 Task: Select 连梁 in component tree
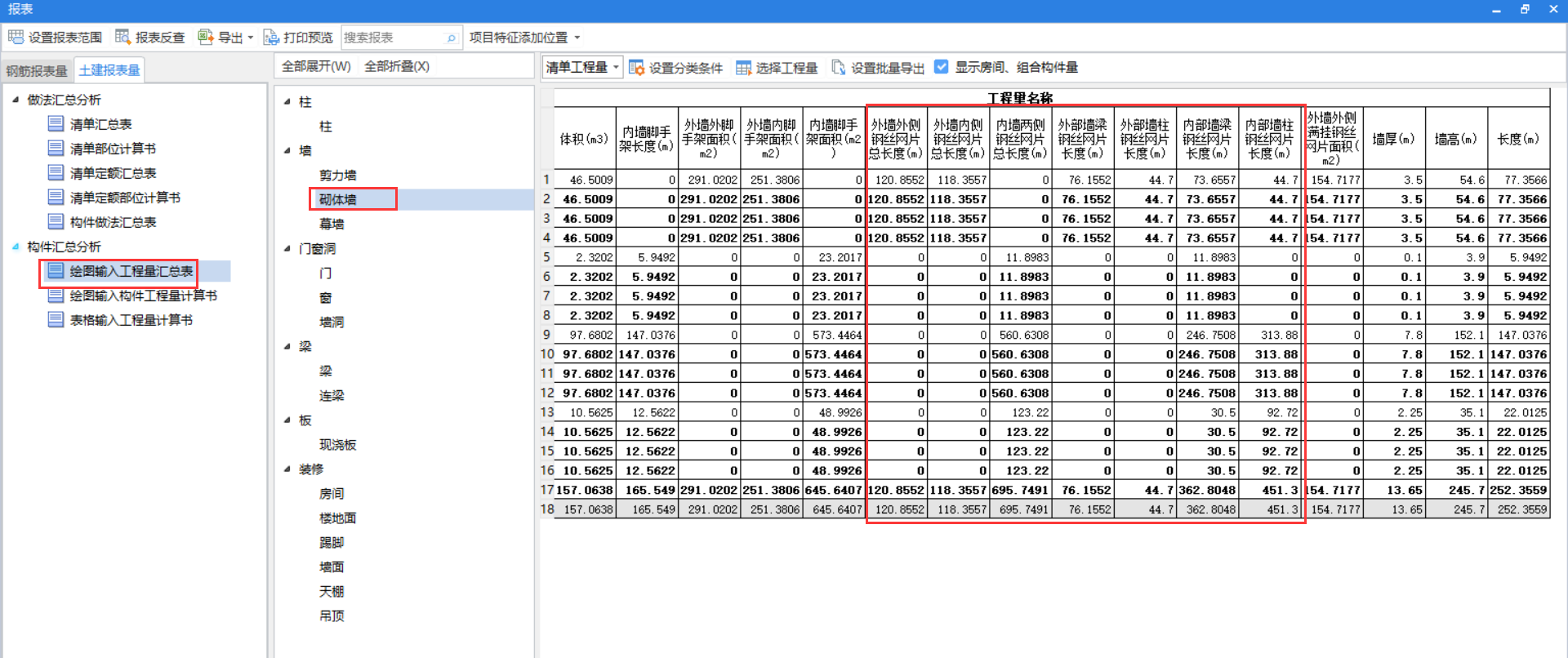click(x=332, y=396)
